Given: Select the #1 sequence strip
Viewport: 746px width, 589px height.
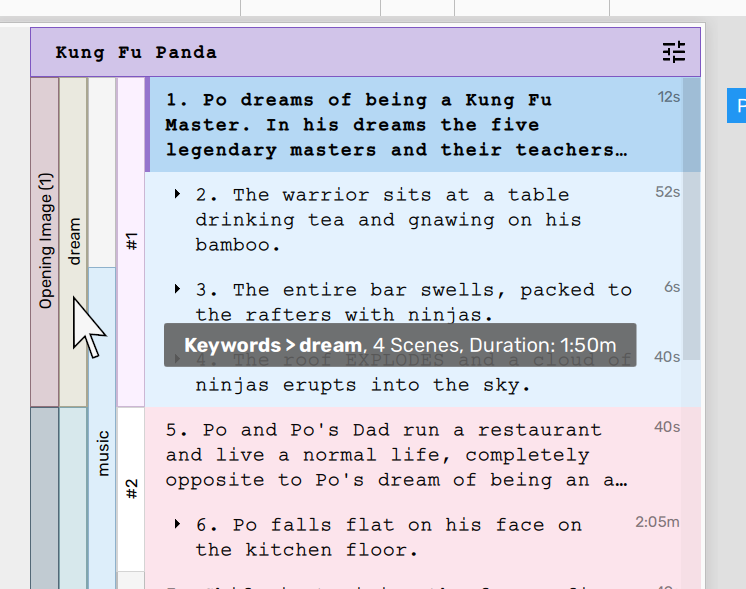Looking at the screenshot, I should pyautogui.click(x=131, y=241).
